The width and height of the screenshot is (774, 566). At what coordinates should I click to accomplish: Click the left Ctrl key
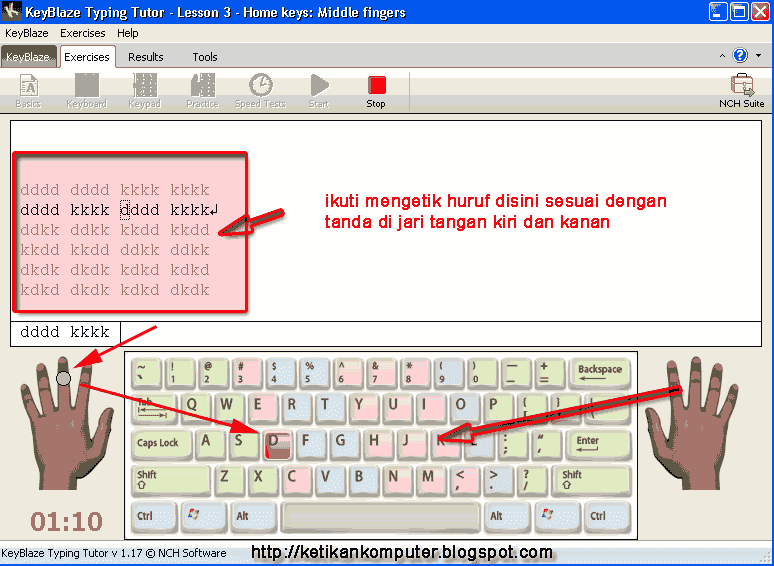tap(154, 517)
